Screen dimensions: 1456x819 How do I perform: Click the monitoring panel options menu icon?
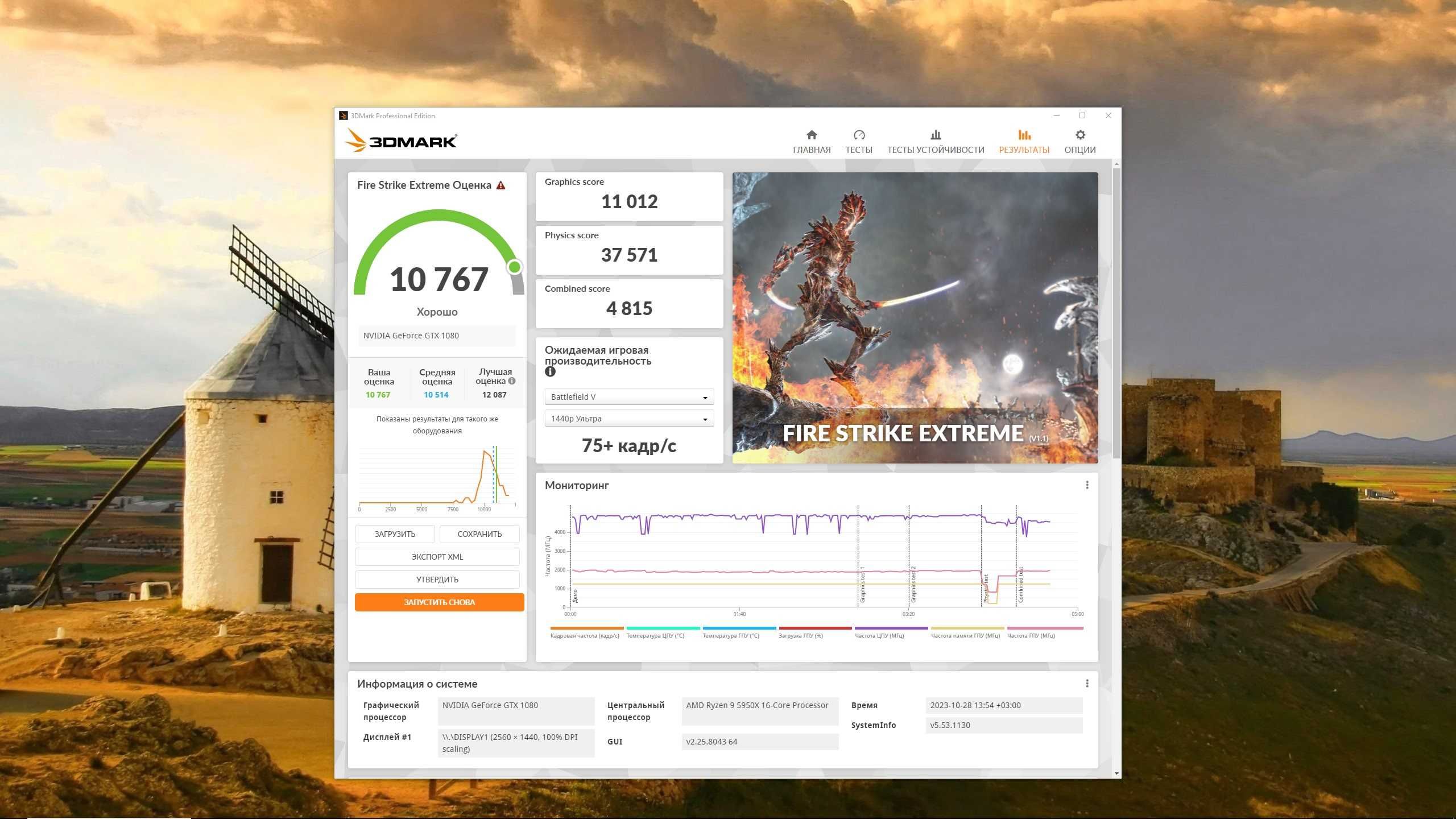pos(1087,485)
